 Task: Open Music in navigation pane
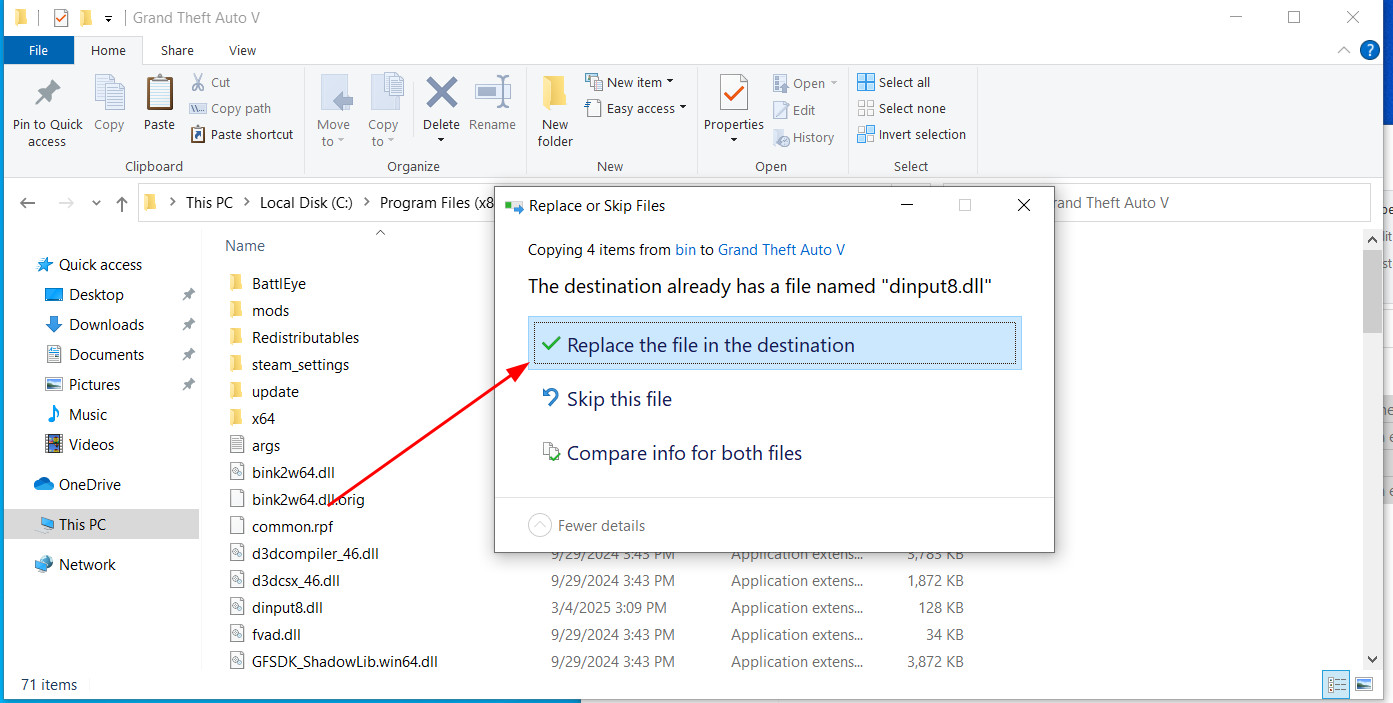pyautogui.click(x=88, y=414)
